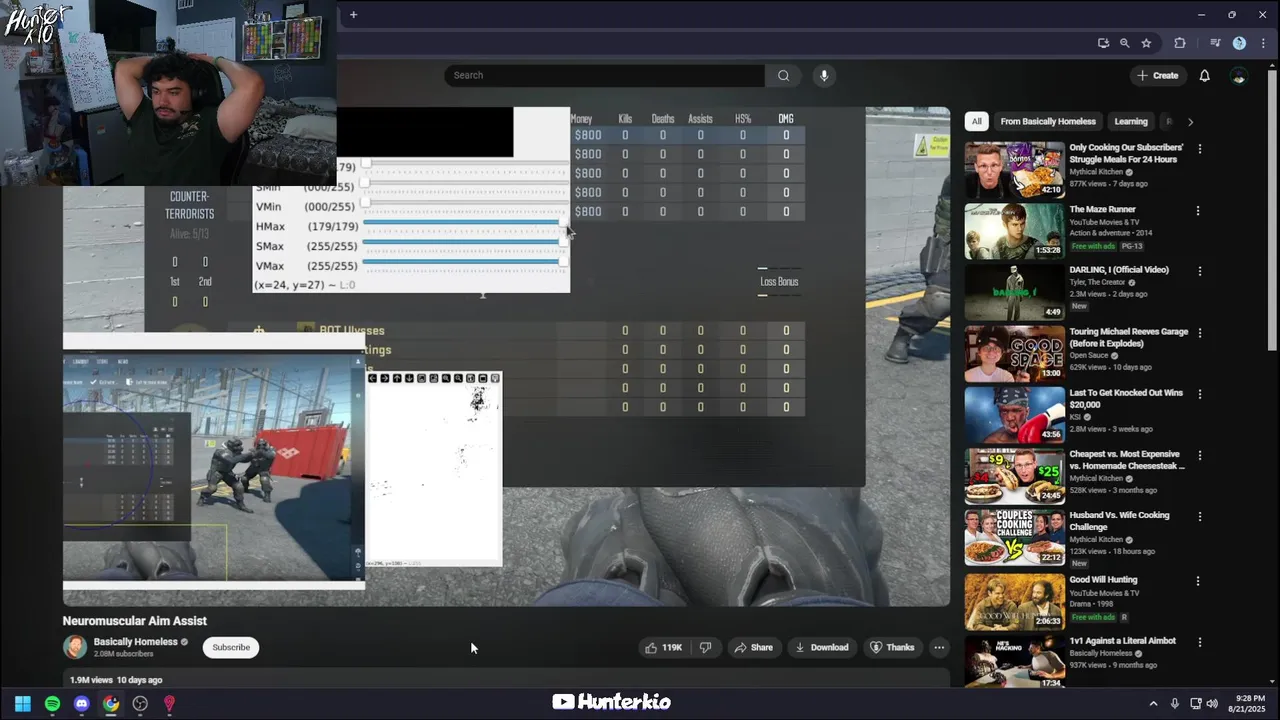Select the From Basically Homeless chip
The width and height of the screenshot is (1280, 720).
[1048, 121]
